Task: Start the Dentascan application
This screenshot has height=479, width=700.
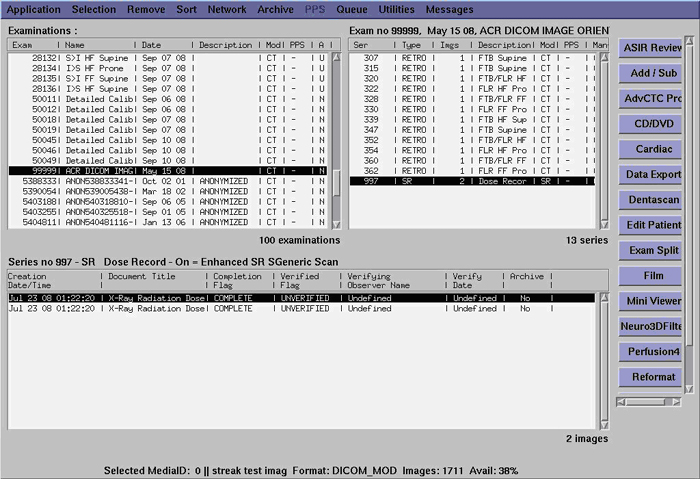Action: (x=653, y=200)
